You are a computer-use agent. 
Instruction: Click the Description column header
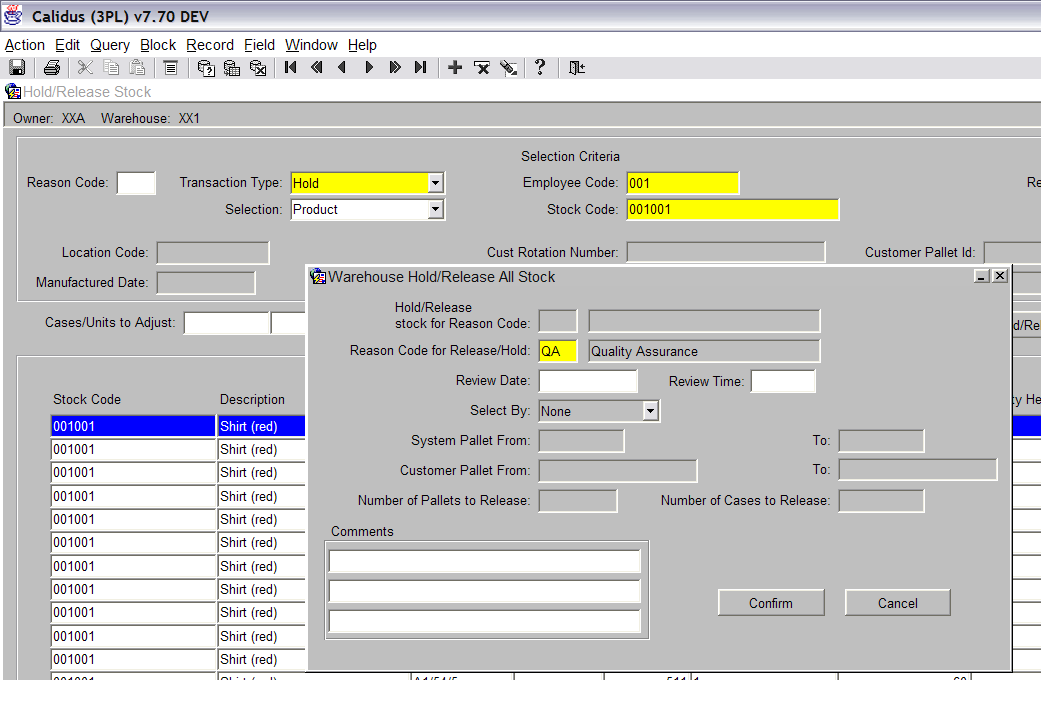[x=252, y=399]
